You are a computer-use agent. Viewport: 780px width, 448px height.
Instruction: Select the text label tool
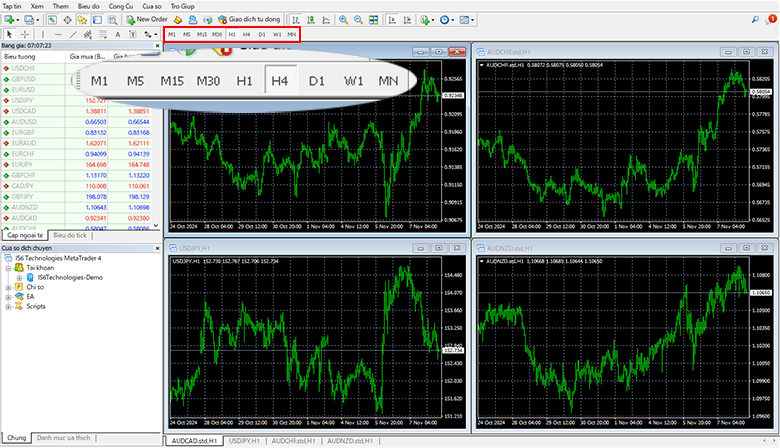(x=132, y=34)
